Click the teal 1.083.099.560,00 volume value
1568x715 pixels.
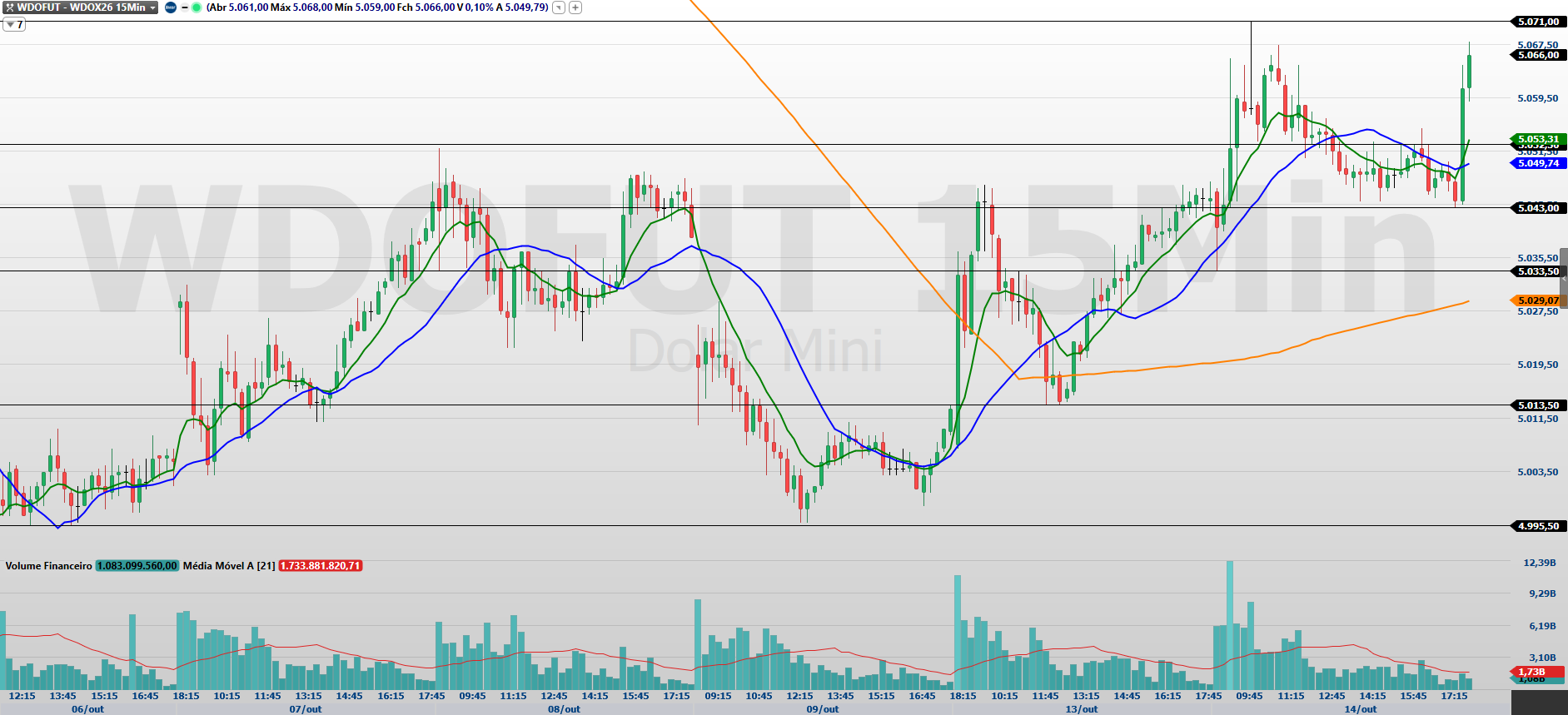[x=137, y=566]
